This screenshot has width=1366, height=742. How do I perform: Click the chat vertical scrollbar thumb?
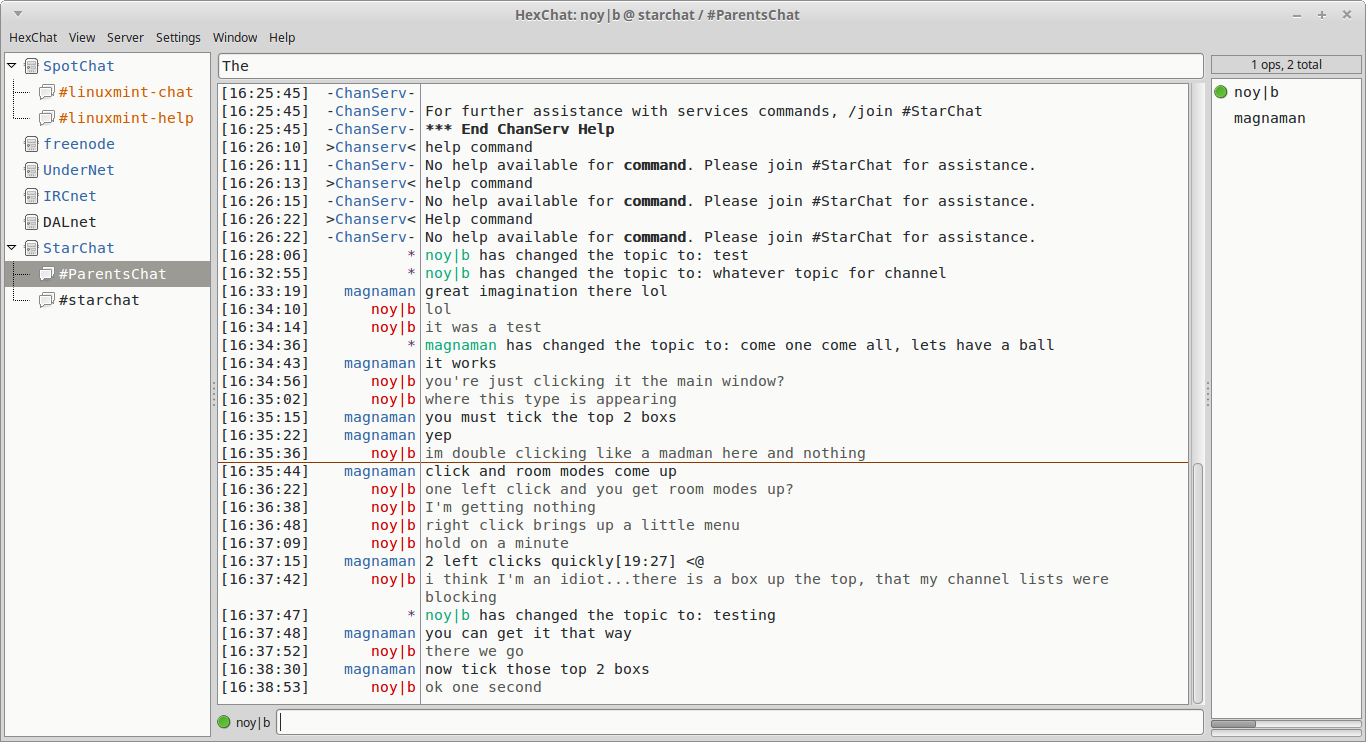(x=1196, y=583)
